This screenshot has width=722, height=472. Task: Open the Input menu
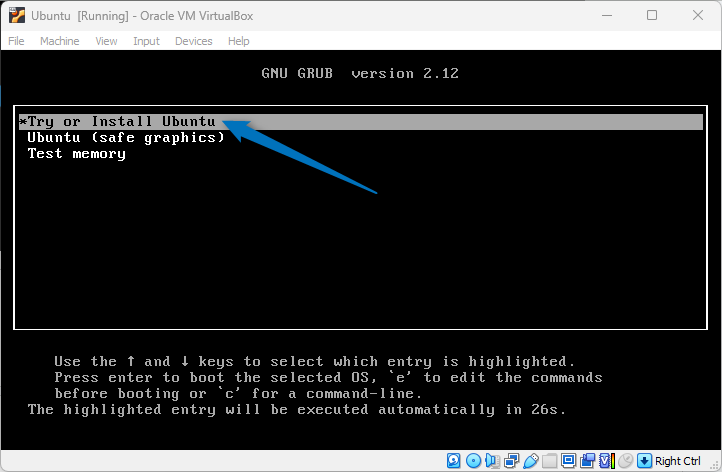point(146,41)
